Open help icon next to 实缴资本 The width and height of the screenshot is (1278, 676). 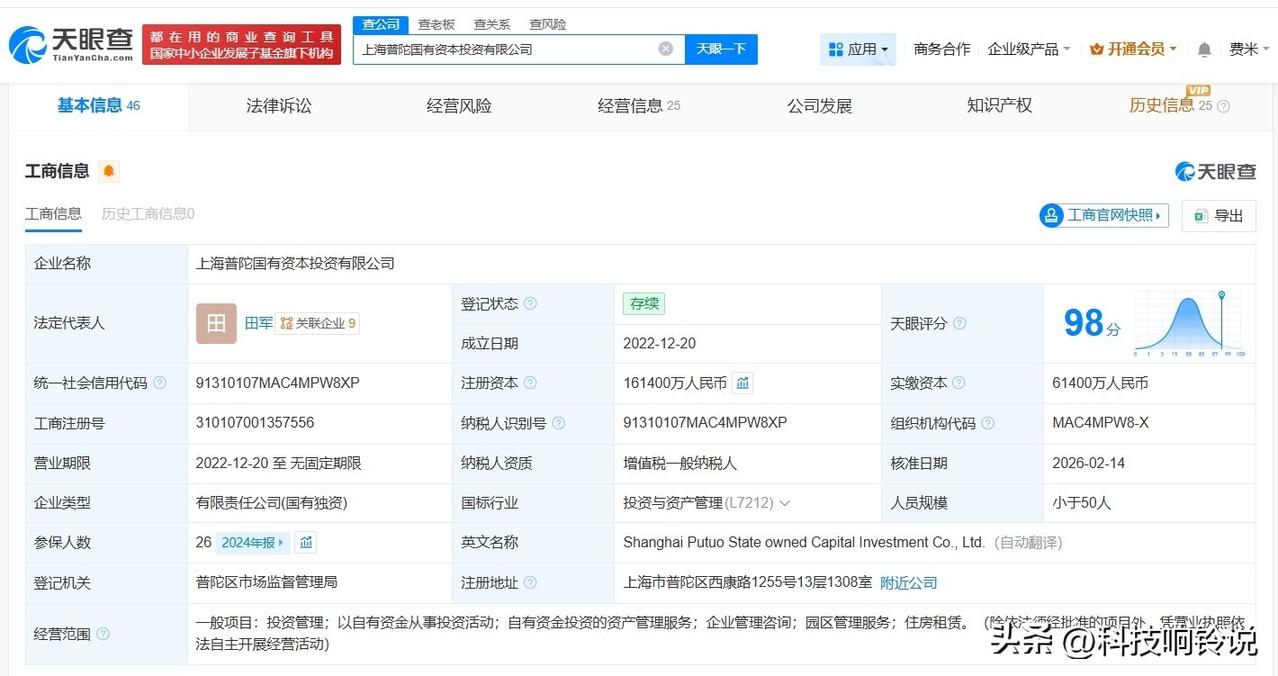(x=958, y=383)
